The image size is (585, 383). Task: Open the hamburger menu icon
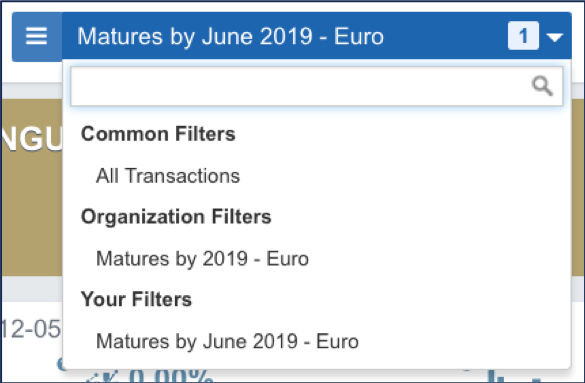coord(37,37)
